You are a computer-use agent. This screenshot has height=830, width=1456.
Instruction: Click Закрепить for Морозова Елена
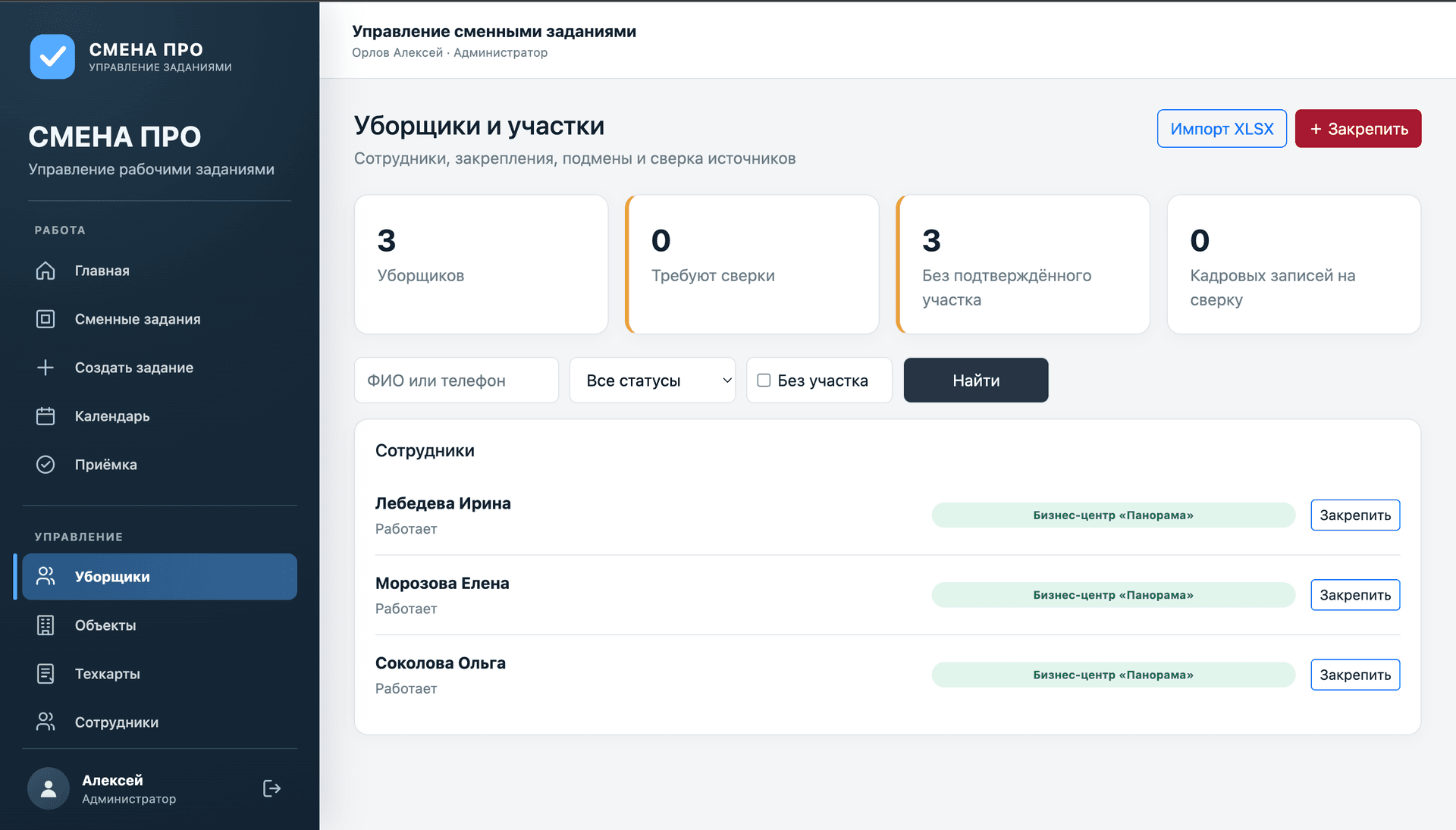coord(1355,595)
